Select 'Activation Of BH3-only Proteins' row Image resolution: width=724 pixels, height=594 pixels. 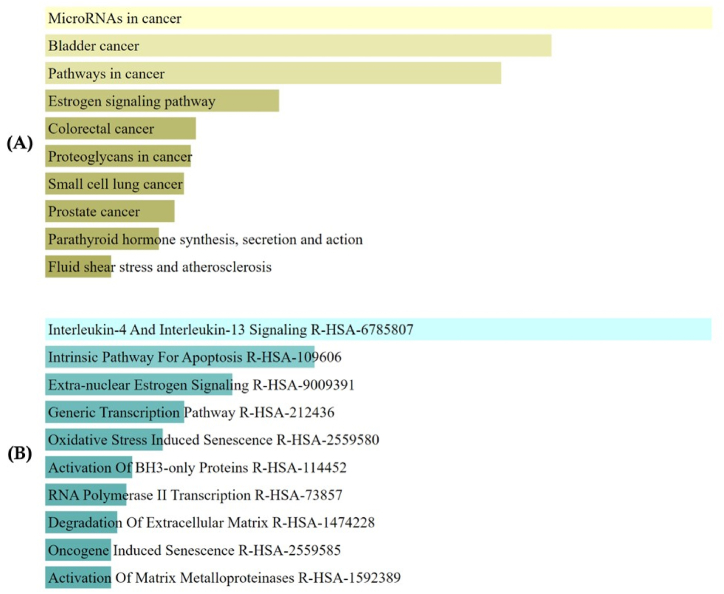[x=197, y=467]
